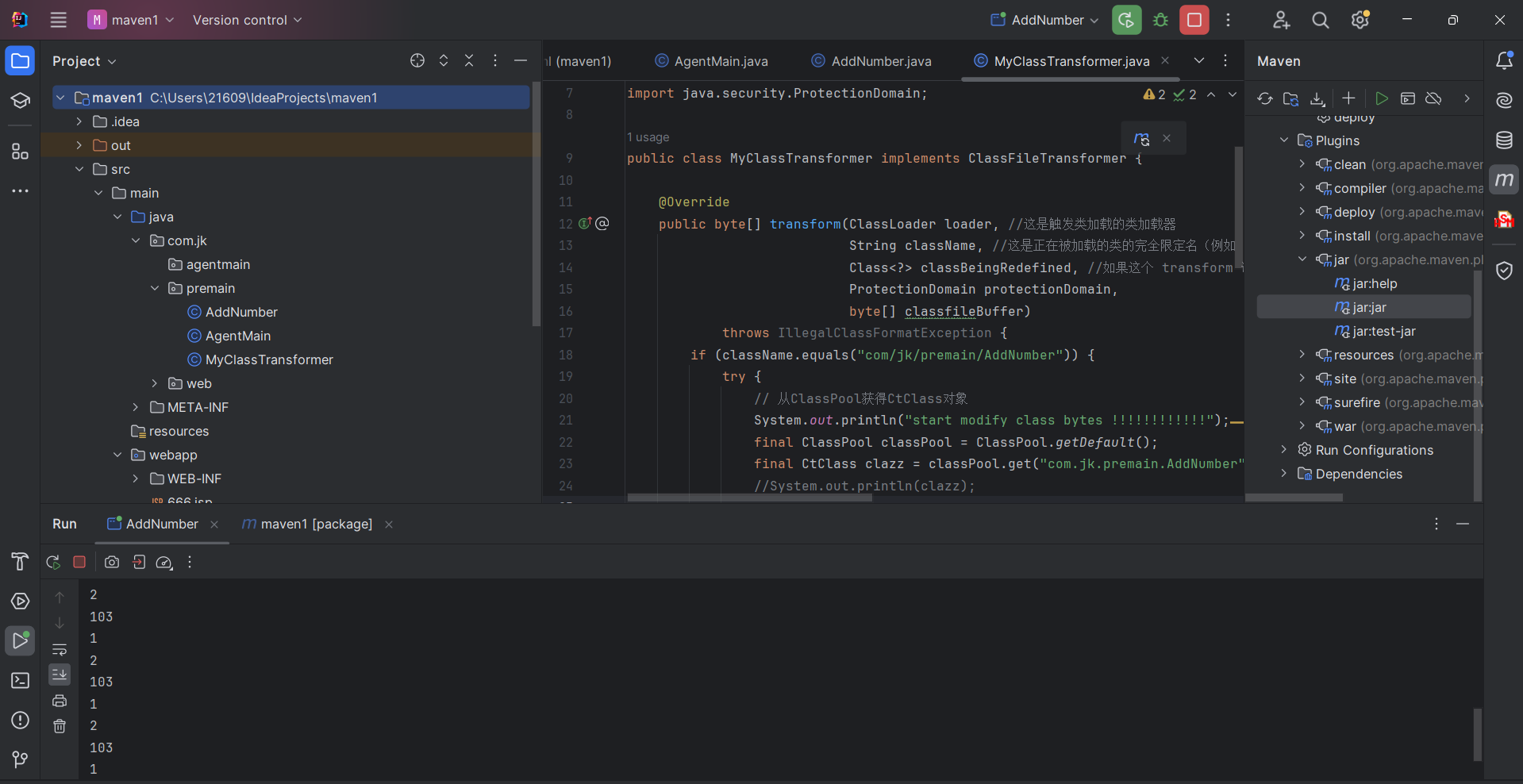Stop process in Run panel toolbar
This screenshot has width=1523, height=784.
point(79,562)
